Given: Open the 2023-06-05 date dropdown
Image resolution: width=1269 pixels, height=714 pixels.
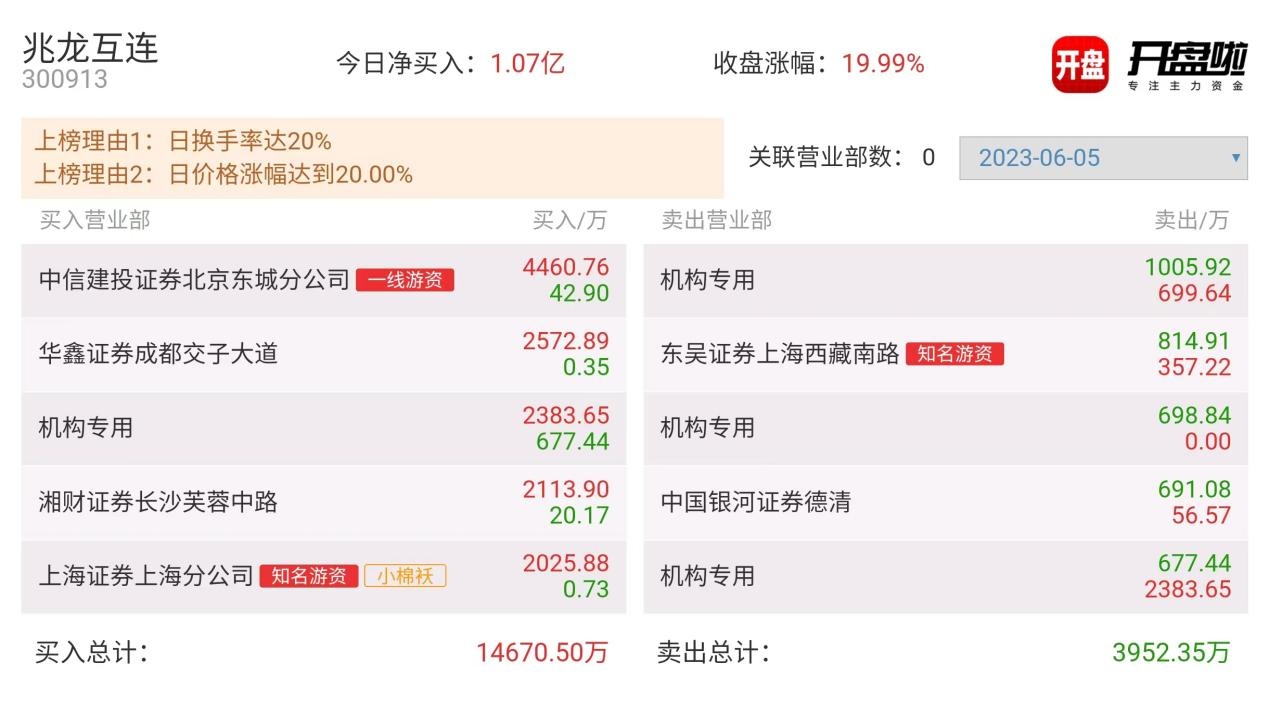Looking at the screenshot, I should click(x=1102, y=158).
